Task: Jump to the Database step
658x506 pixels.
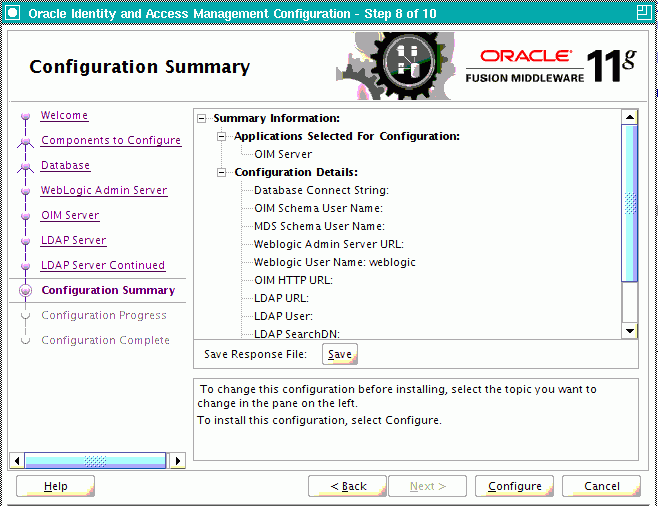Action: pyautogui.click(x=65, y=165)
